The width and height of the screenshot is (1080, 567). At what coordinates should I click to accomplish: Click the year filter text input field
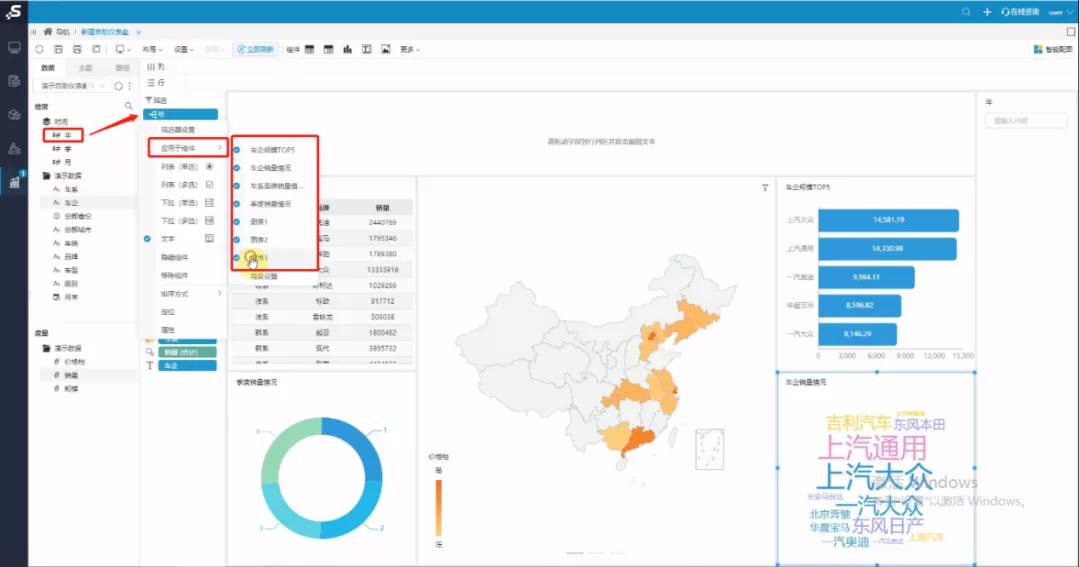click(1026, 121)
